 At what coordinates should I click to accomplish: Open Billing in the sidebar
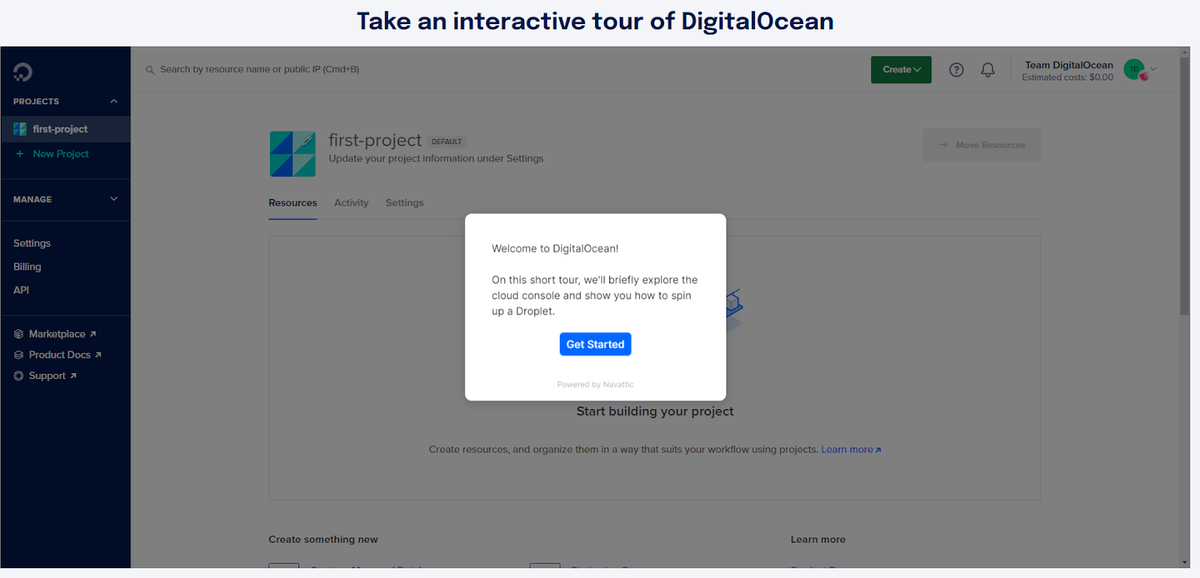coord(27,267)
